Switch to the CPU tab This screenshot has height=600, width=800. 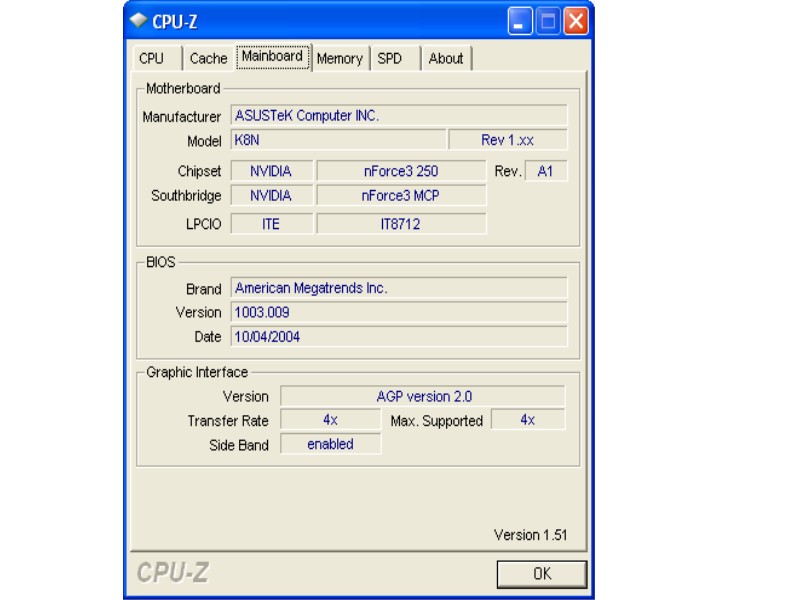click(x=157, y=58)
